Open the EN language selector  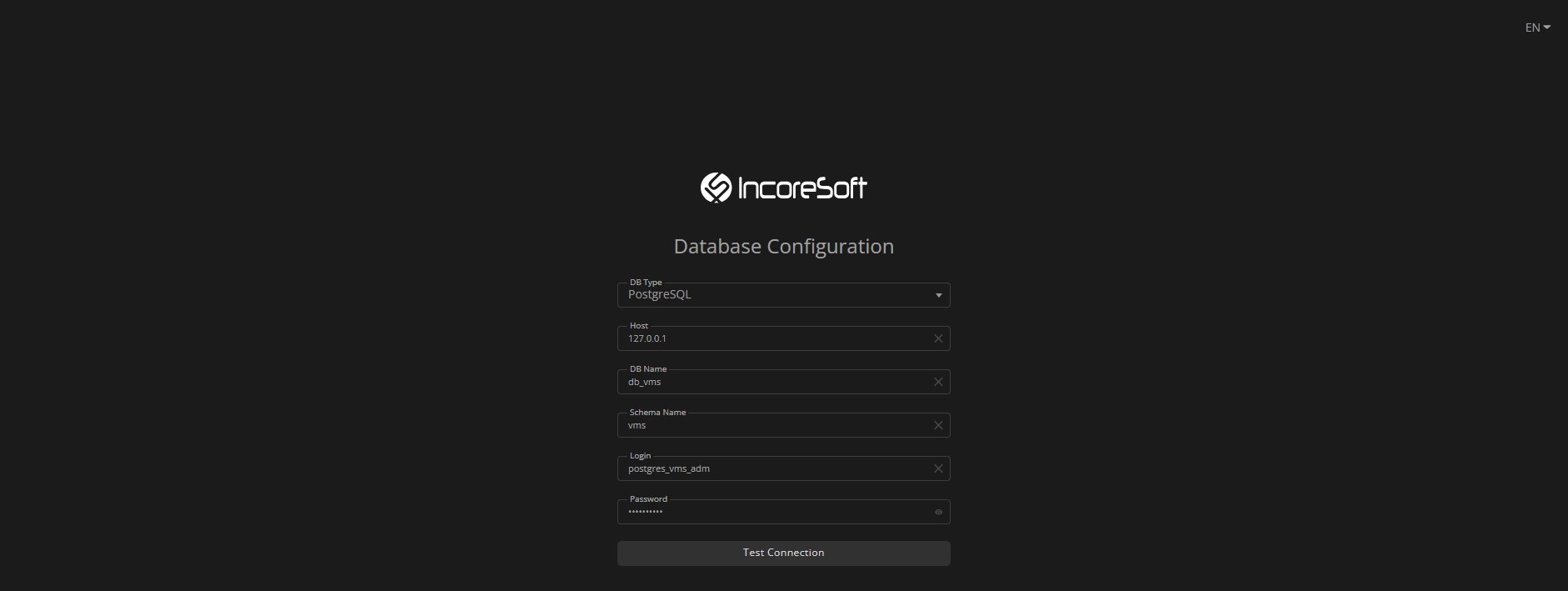pos(1538,28)
